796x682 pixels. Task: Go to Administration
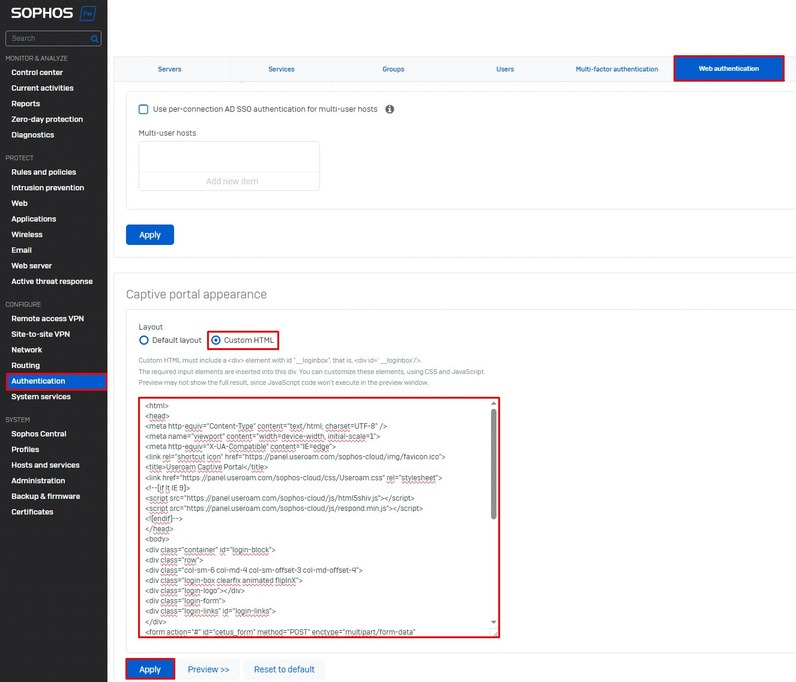39,481
